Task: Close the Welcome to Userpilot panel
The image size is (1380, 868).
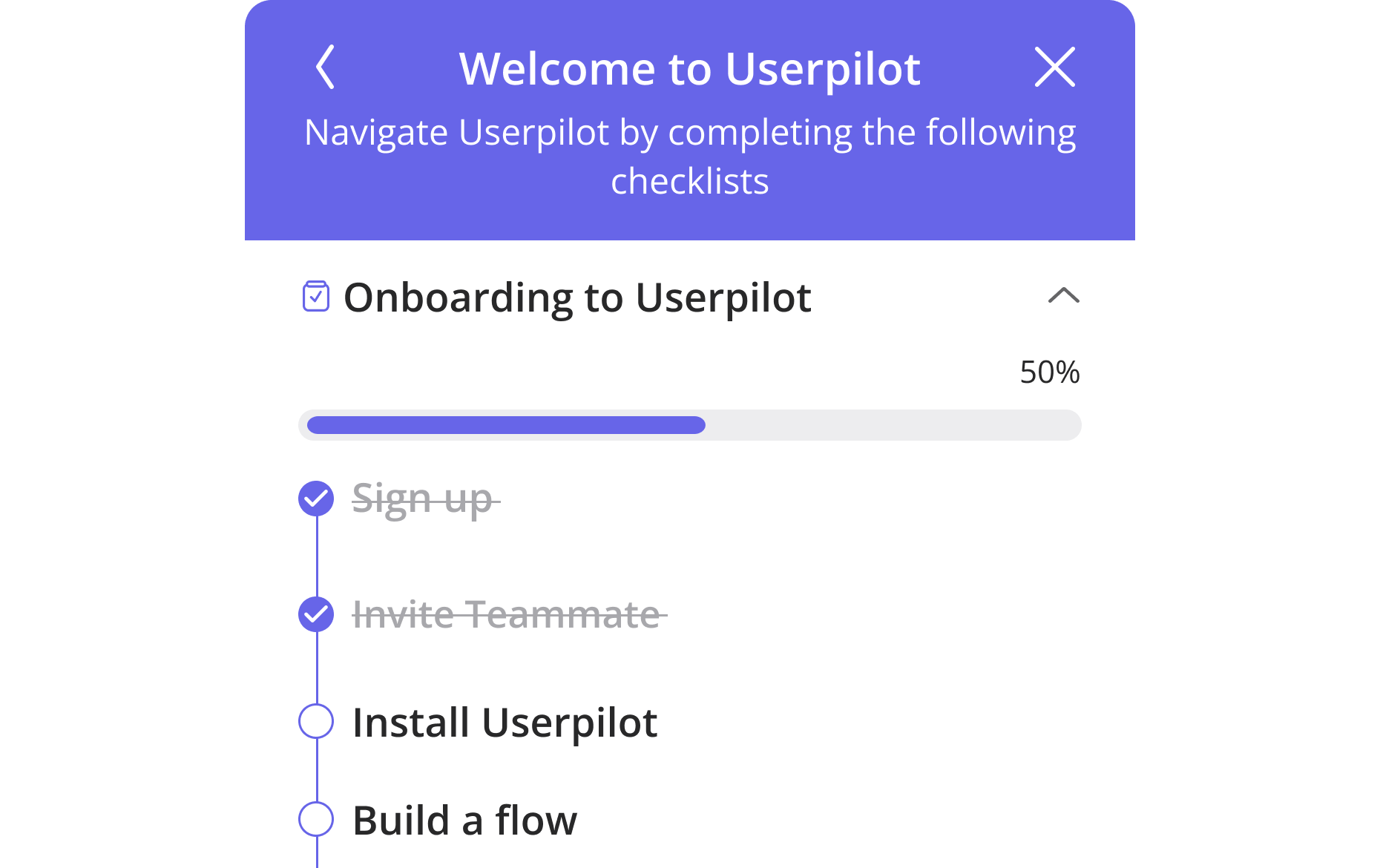Action: click(1054, 68)
